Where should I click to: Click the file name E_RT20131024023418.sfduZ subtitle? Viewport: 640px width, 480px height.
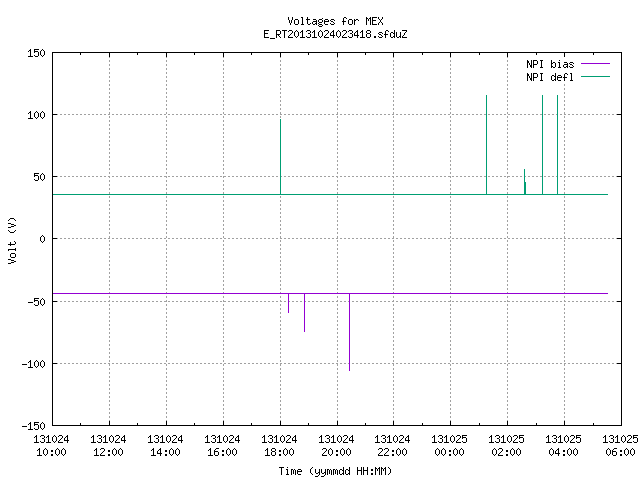335,34
